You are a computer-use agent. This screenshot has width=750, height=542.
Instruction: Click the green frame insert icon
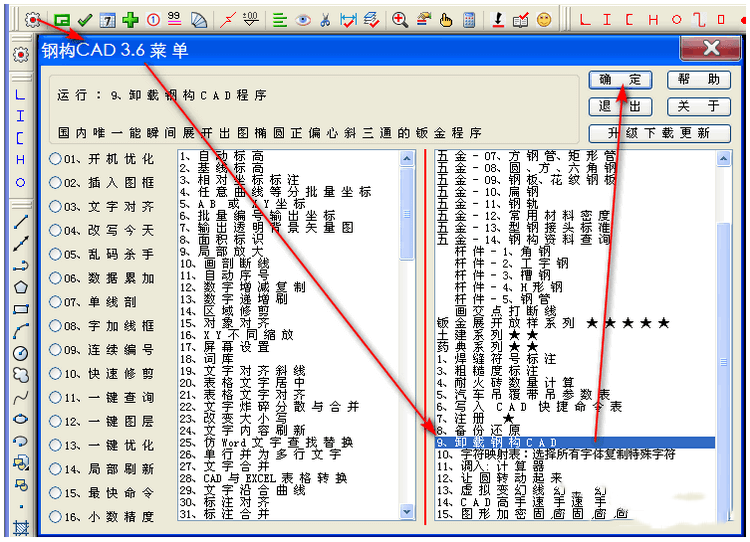(62, 20)
